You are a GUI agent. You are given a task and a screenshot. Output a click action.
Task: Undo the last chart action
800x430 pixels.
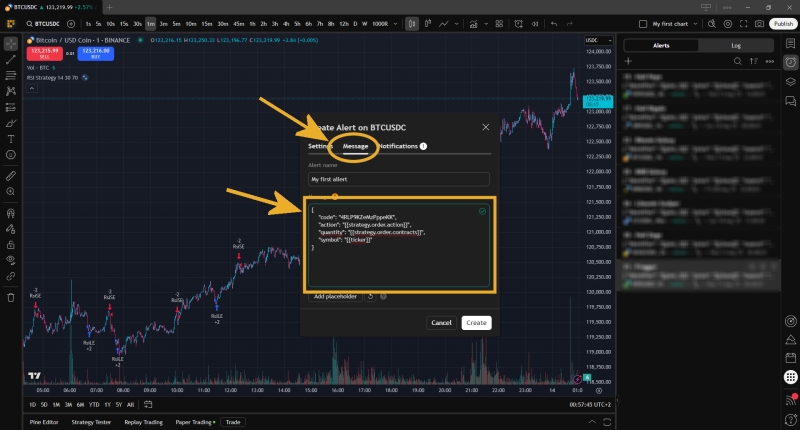click(x=554, y=24)
